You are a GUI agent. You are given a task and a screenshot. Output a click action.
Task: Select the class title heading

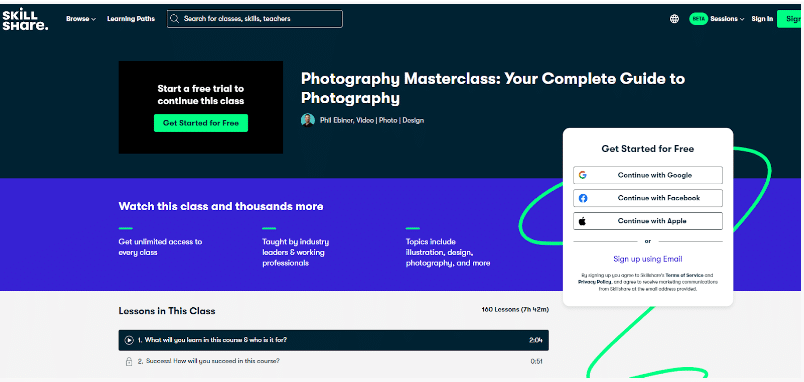pyautogui.click(x=492, y=88)
